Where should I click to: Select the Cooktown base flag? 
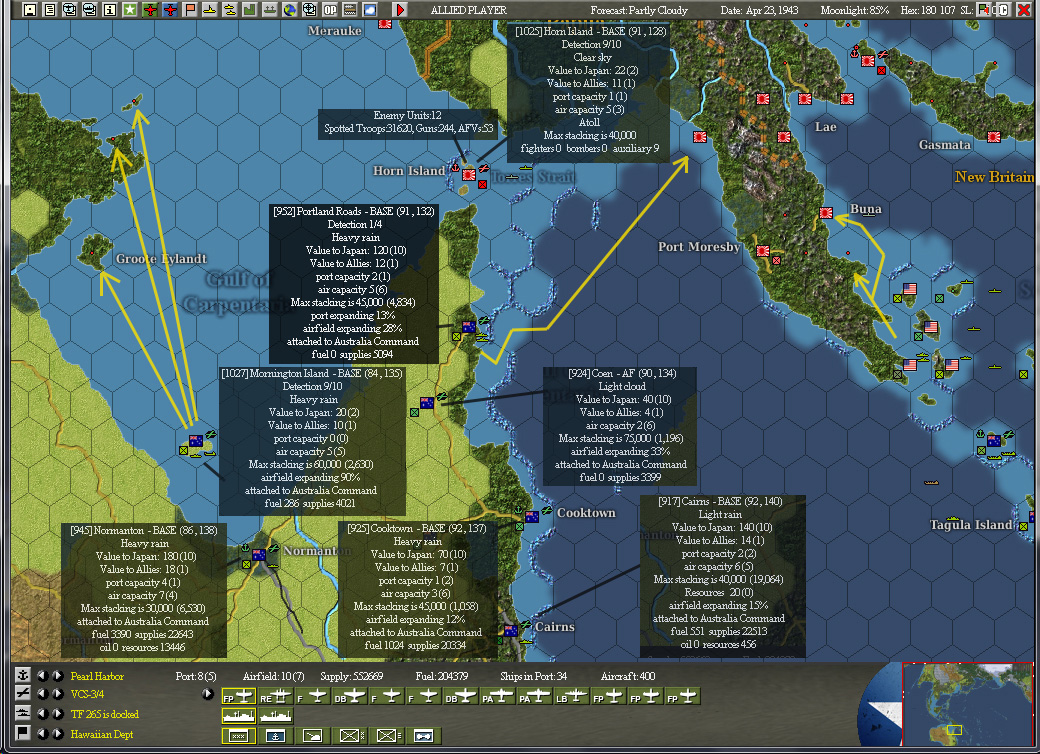pos(532,516)
